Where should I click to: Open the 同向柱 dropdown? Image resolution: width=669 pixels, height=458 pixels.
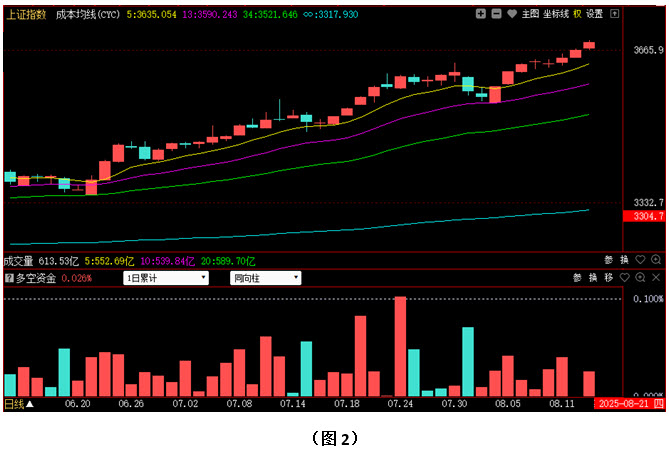[265, 278]
